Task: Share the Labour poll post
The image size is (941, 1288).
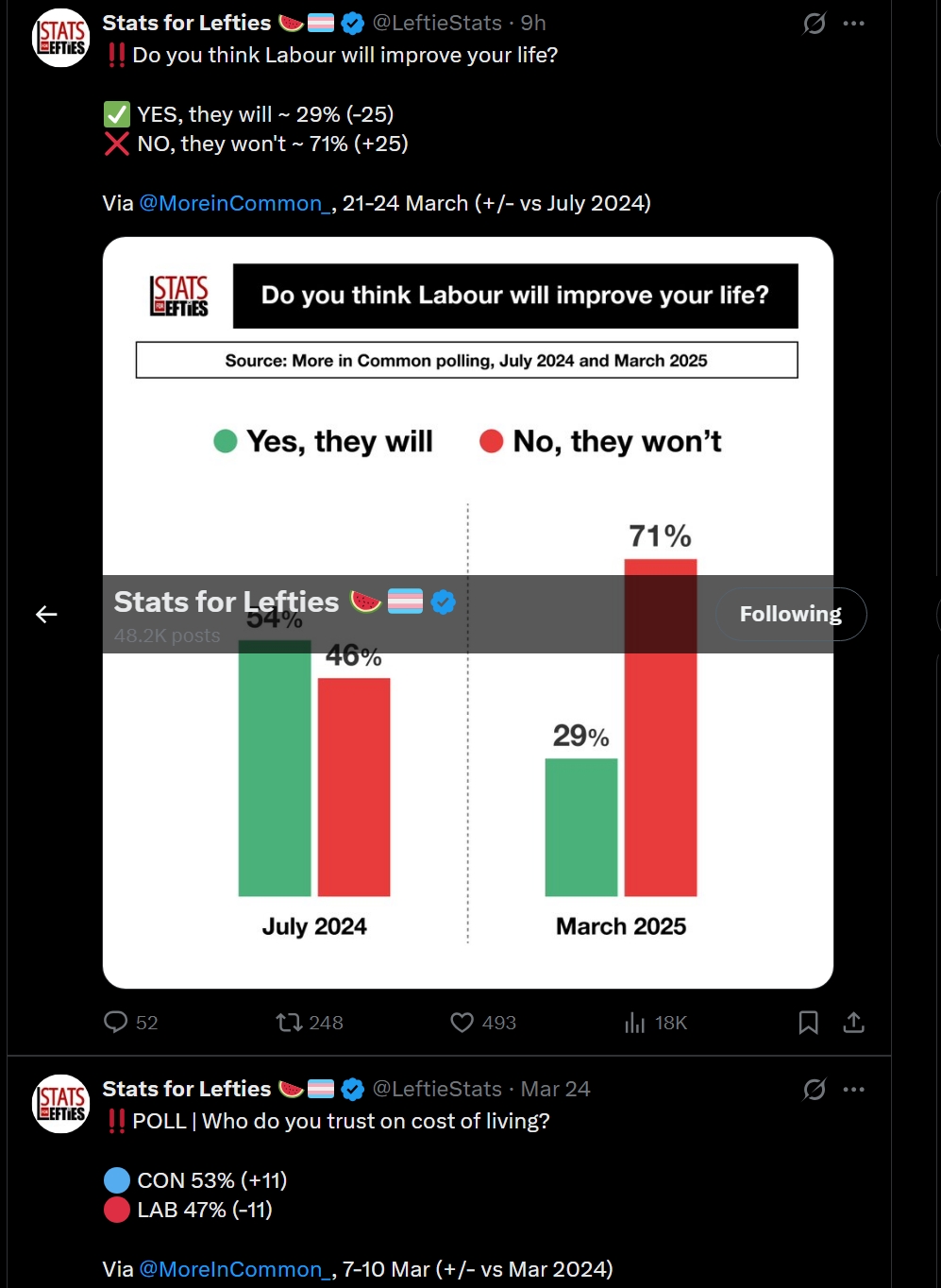Action: [x=854, y=1023]
